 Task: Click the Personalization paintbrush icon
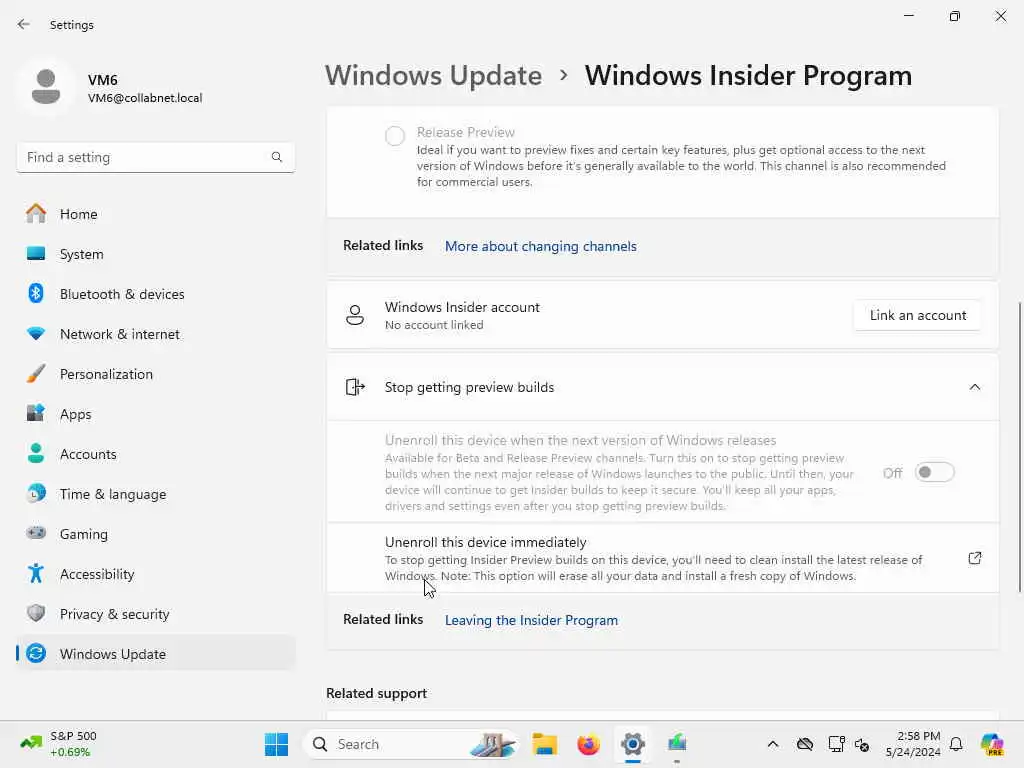point(36,374)
